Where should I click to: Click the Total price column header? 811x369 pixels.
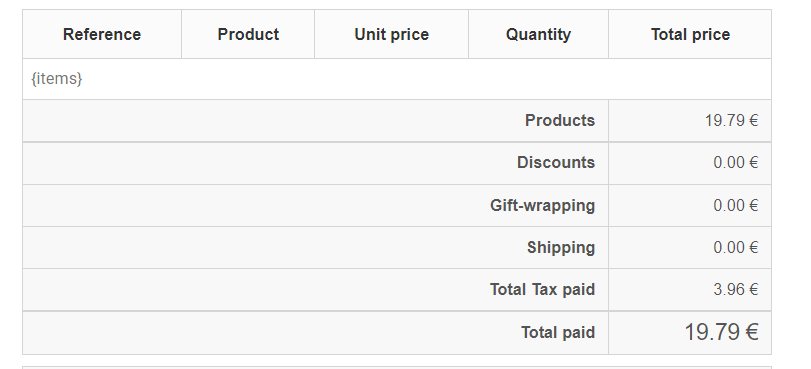pos(690,34)
